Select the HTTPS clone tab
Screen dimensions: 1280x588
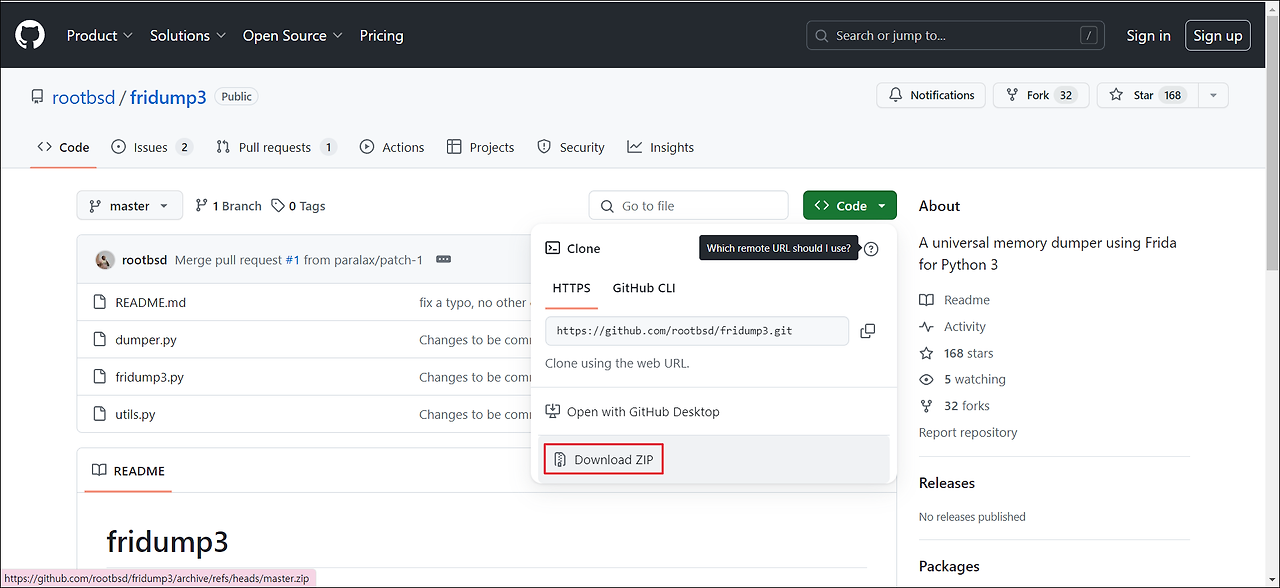pyautogui.click(x=571, y=288)
